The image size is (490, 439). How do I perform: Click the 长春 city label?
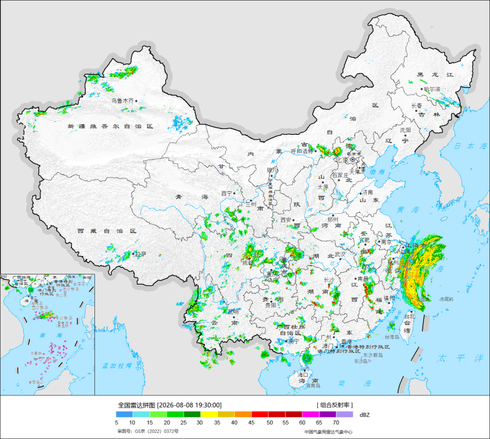click(417, 105)
